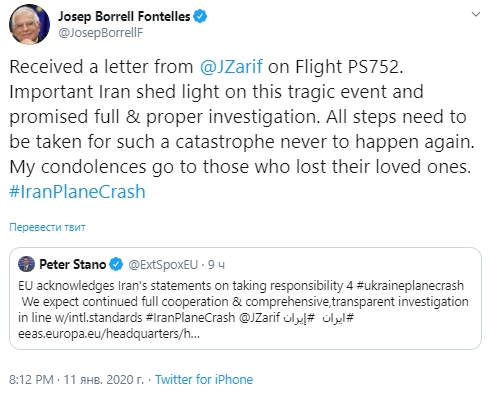This screenshot has width=492, height=395.
Task: Click Перевести твит to translate
Action: [x=47, y=227]
